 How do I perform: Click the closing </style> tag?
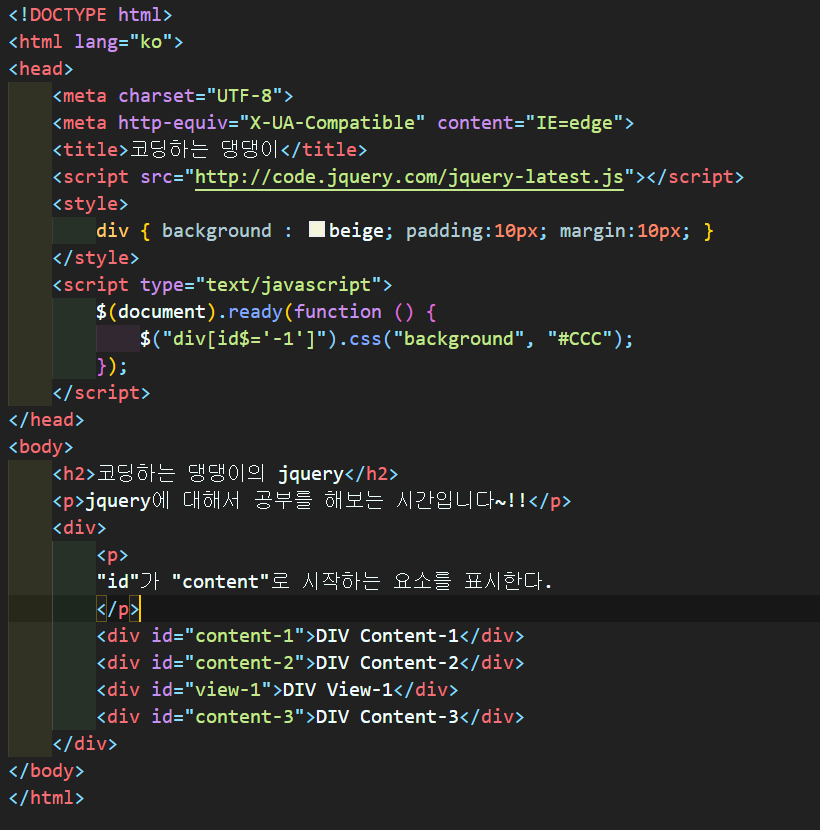(96, 258)
